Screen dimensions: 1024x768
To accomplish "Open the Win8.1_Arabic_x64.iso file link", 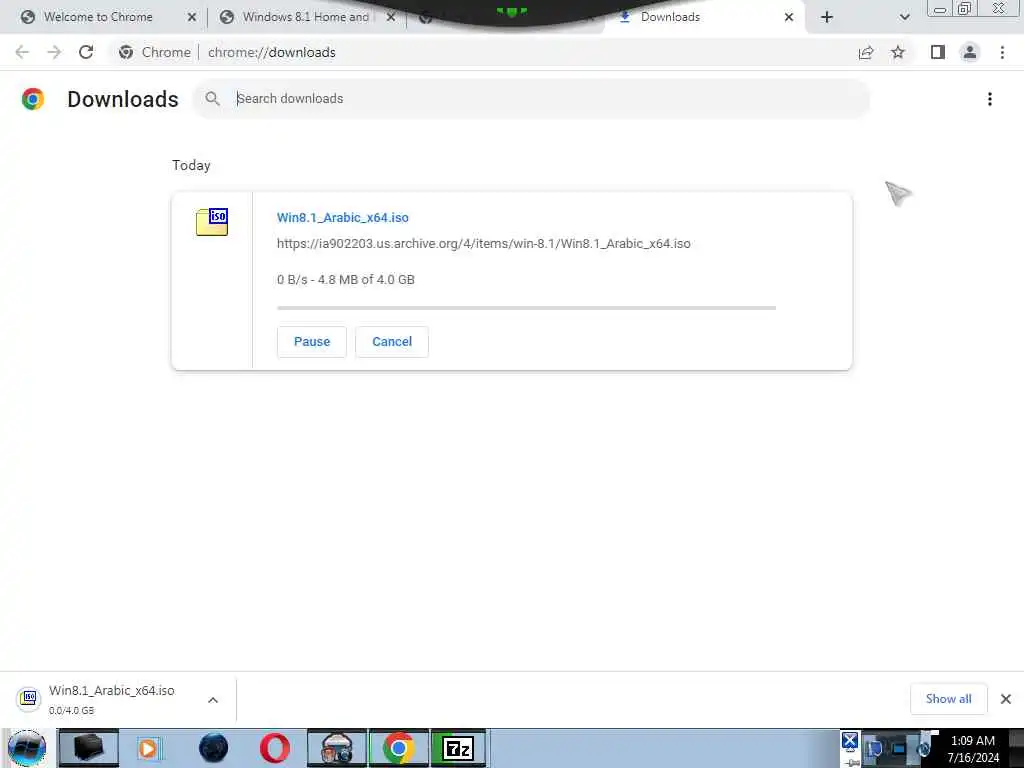I will tap(343, 217).
